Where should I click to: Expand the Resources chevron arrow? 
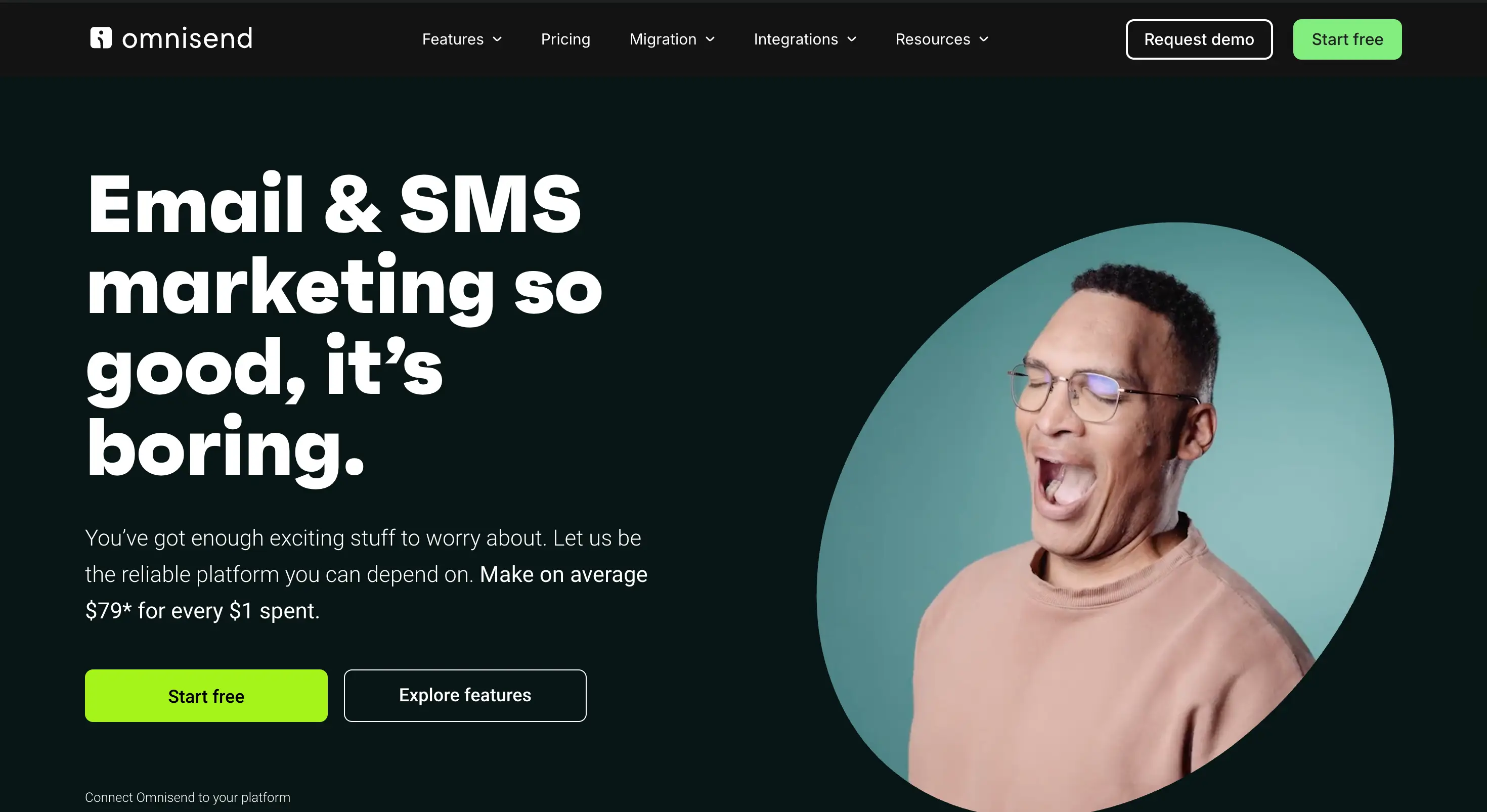pos(984,39)
